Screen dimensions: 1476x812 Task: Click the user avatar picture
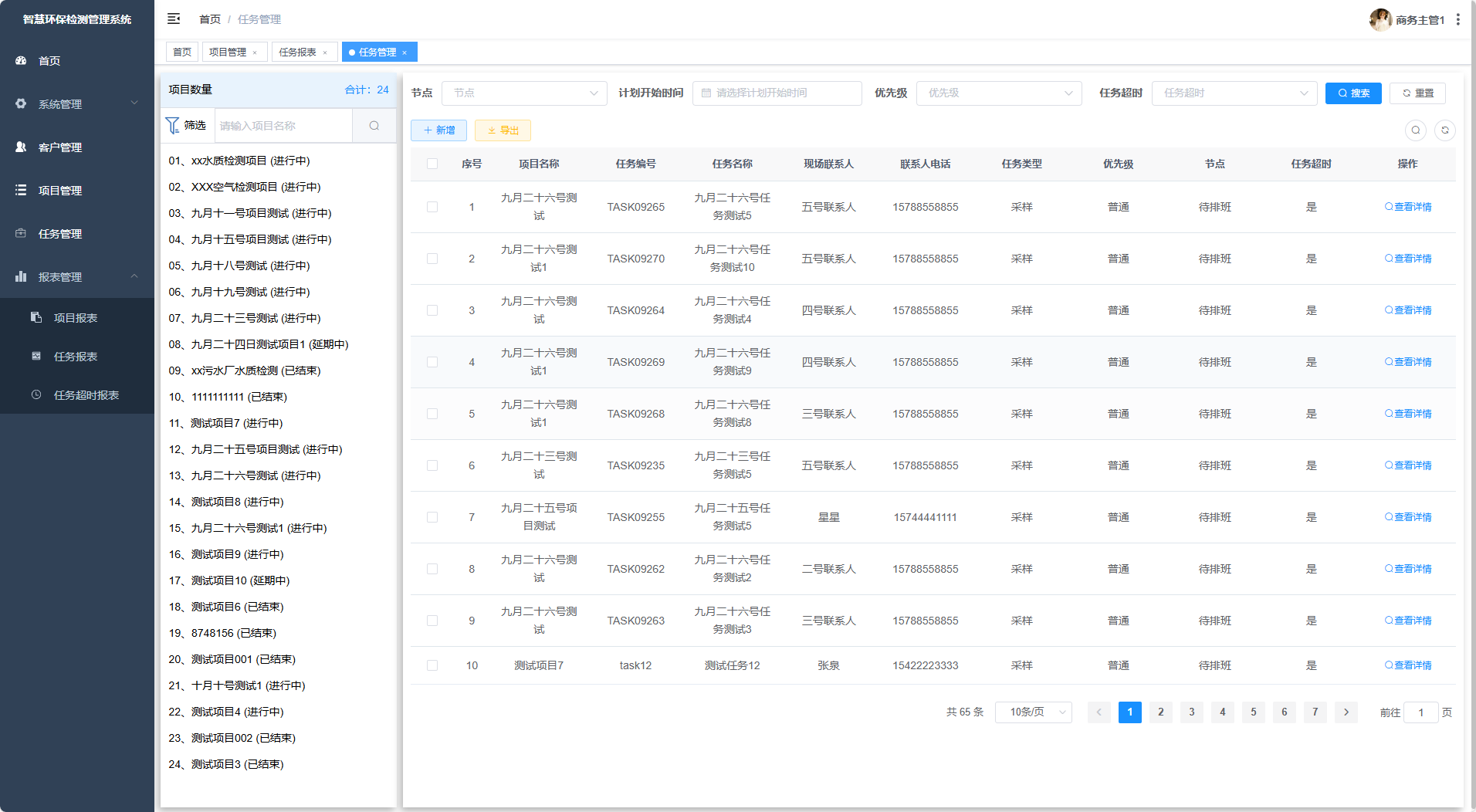[x=1380, y=19]
